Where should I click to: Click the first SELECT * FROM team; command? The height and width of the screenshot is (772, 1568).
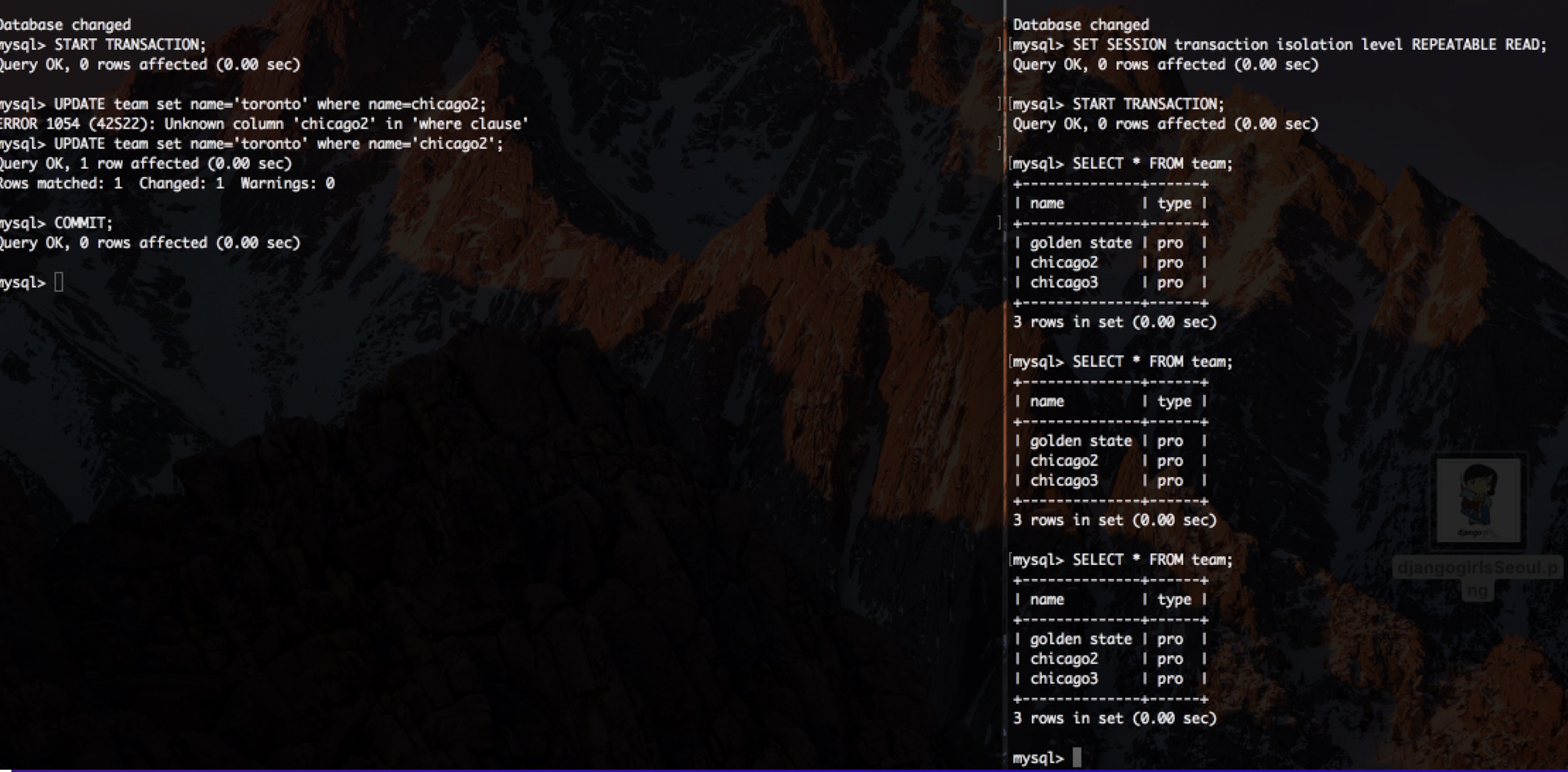tap(1152, 164)
